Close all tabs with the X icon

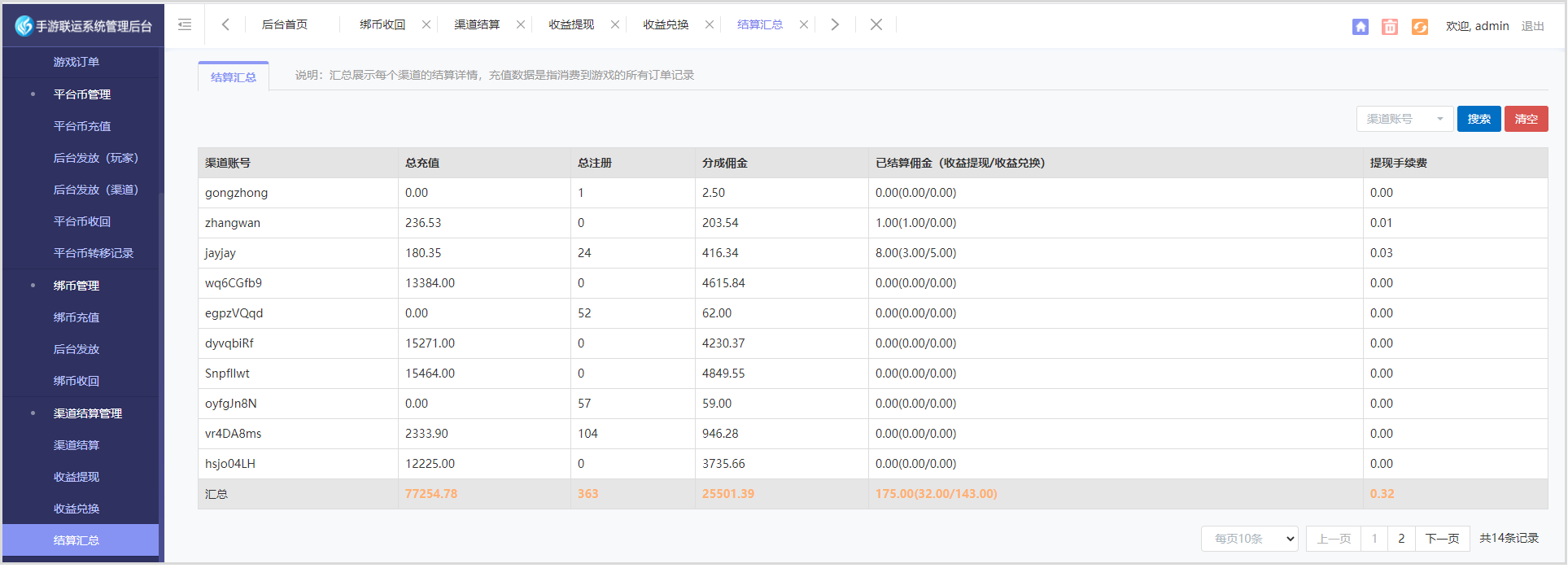pos(876,24)
